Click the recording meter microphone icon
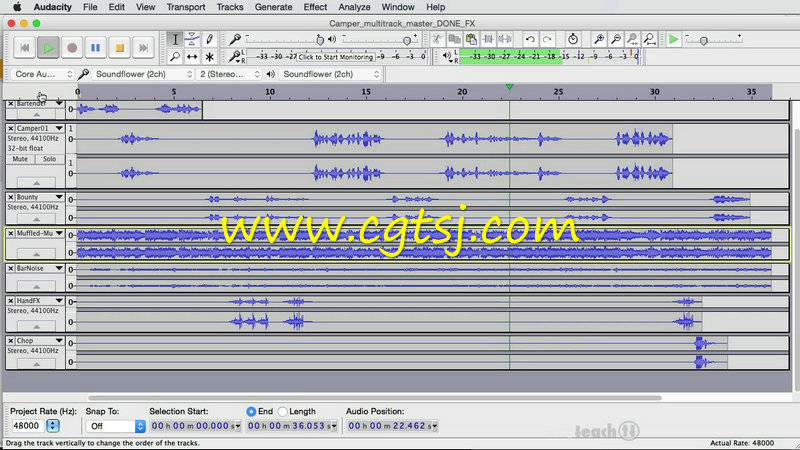Image resolution: width=800 pixels, height=450 pixels. coord(234,56)
